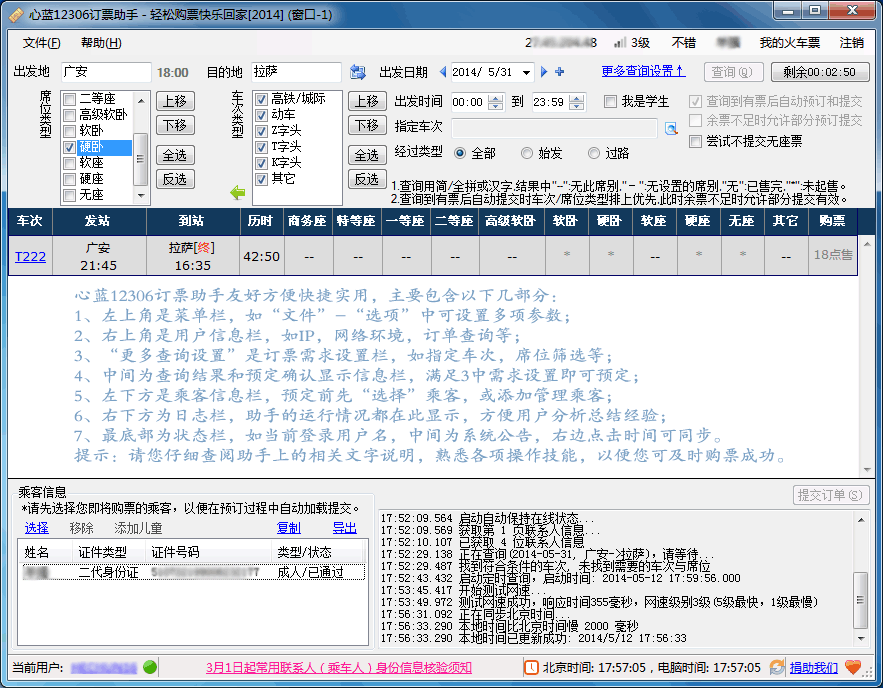Image resolution: width=883 pixels, height=688 pixels.
Task: Select 全部 pass-through type
Action: pyautogui.click(x=460, y=153)
